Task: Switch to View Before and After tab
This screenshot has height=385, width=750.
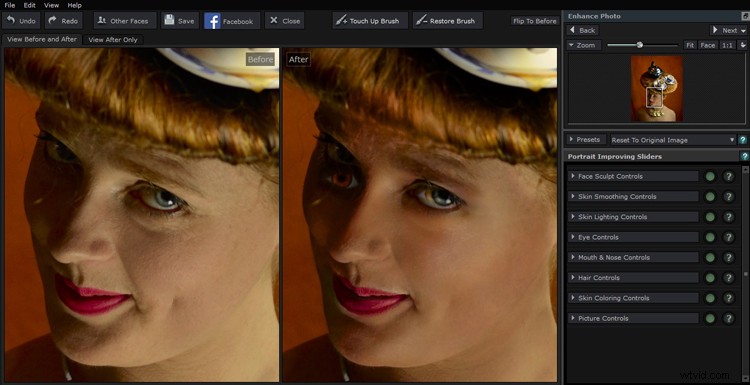Action: pos(42,39)
